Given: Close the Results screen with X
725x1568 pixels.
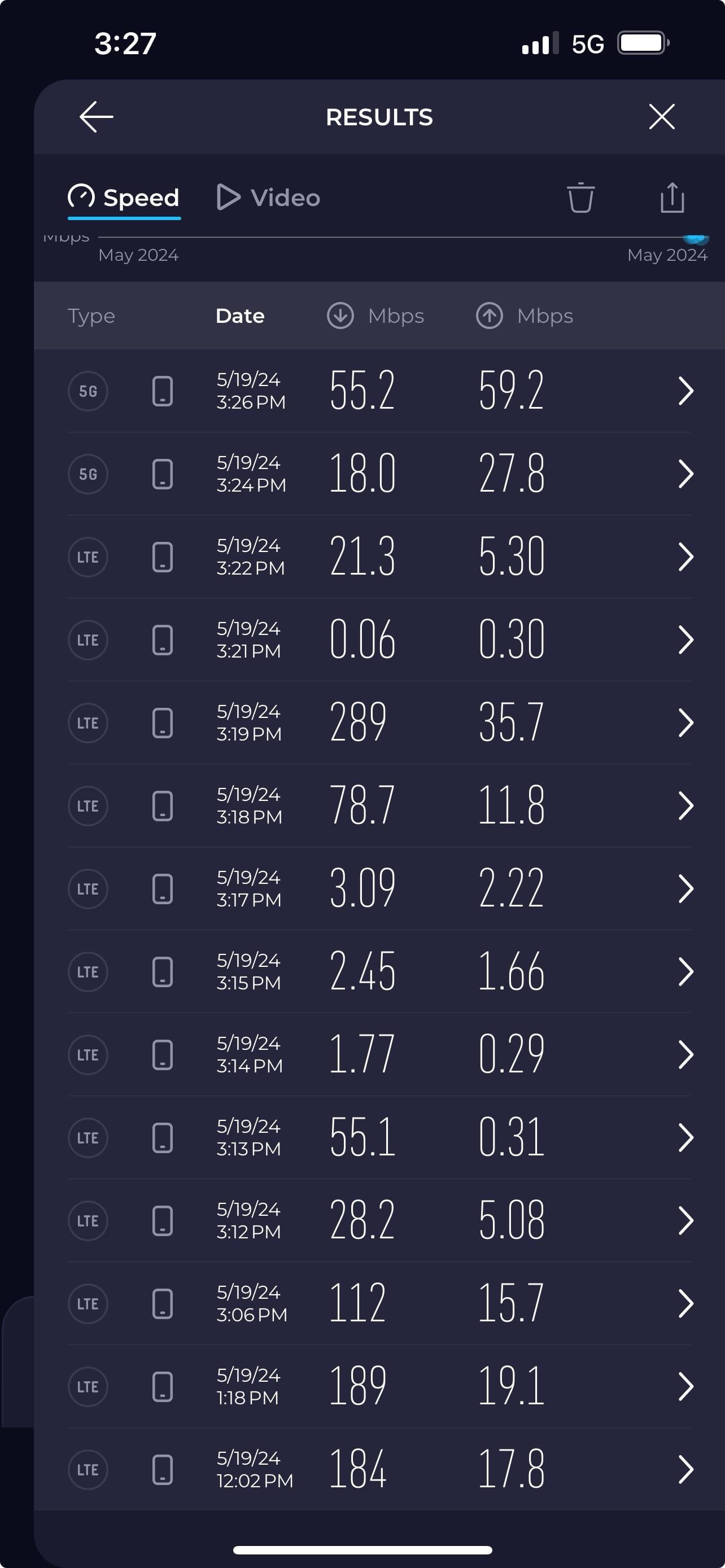Looking at the screenshot, I should [x=661, y=117].
